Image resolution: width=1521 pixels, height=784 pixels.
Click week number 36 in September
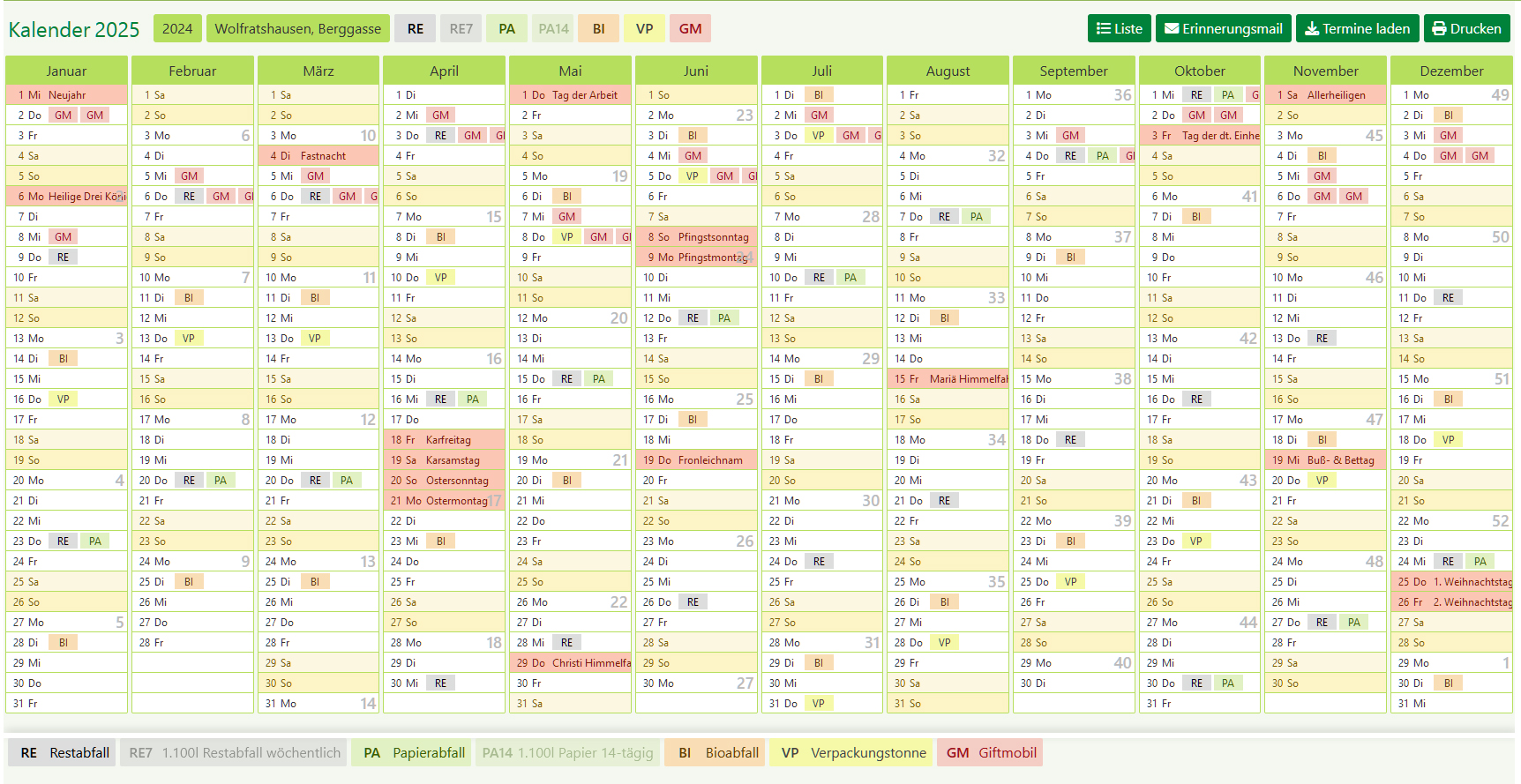click(1122, 94)
